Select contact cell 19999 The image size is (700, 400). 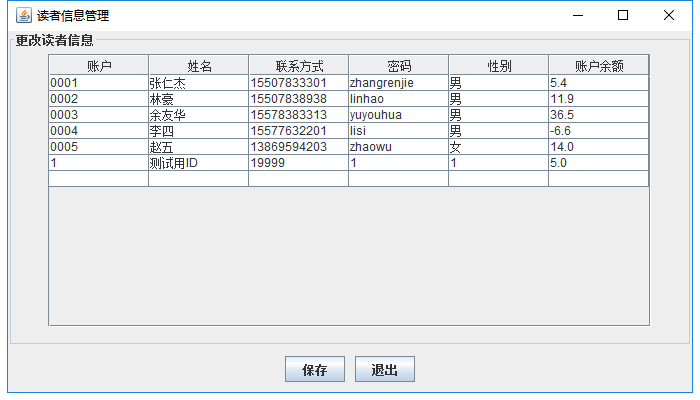tap(299, 163)
